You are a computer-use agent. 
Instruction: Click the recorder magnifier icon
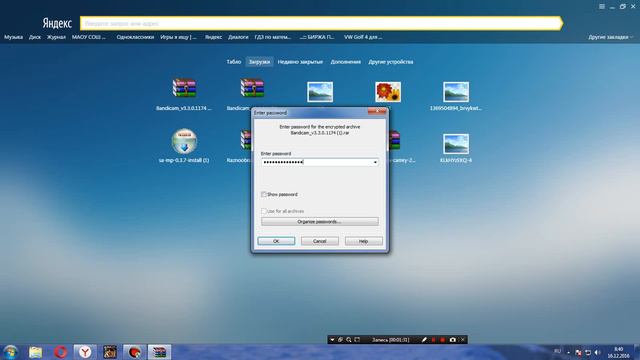click(x=349, y=340)
